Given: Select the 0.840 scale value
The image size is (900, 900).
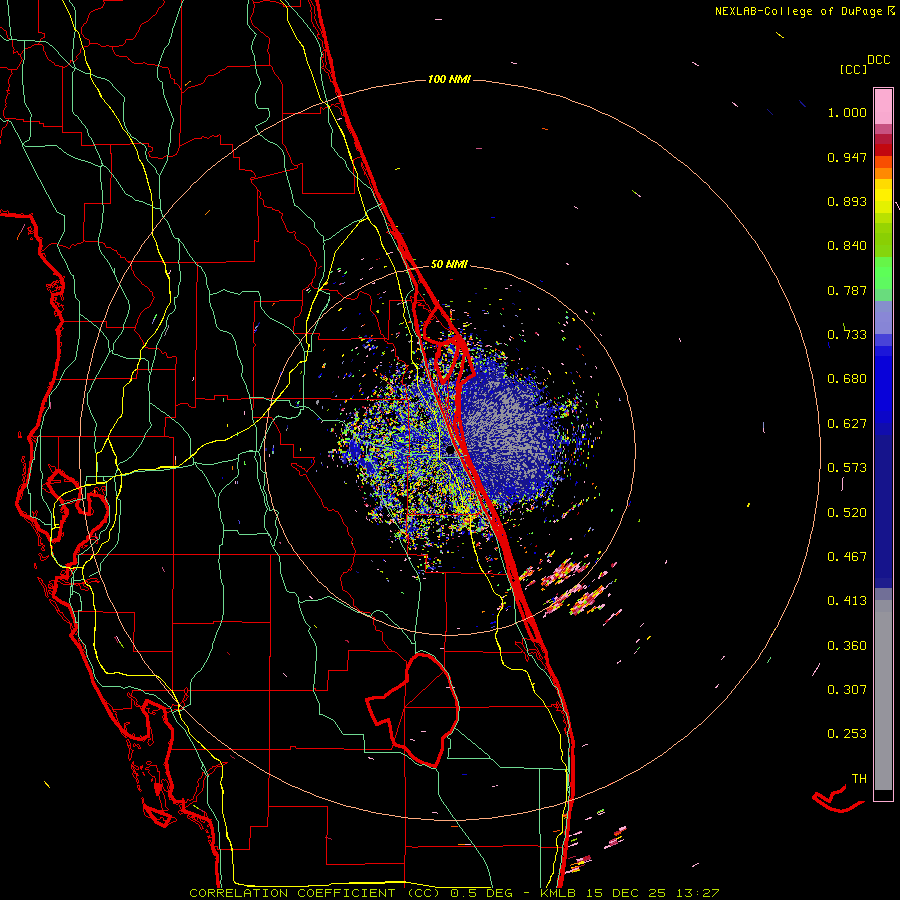Looking at the screenshot, I should [847, 246].
